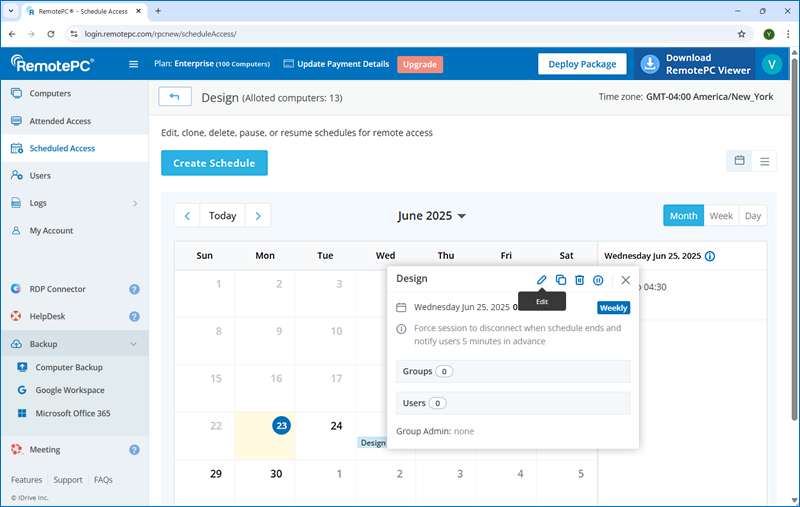Click the back arrow button beside Design
The image size is (800, 507).
coord(175,97)
